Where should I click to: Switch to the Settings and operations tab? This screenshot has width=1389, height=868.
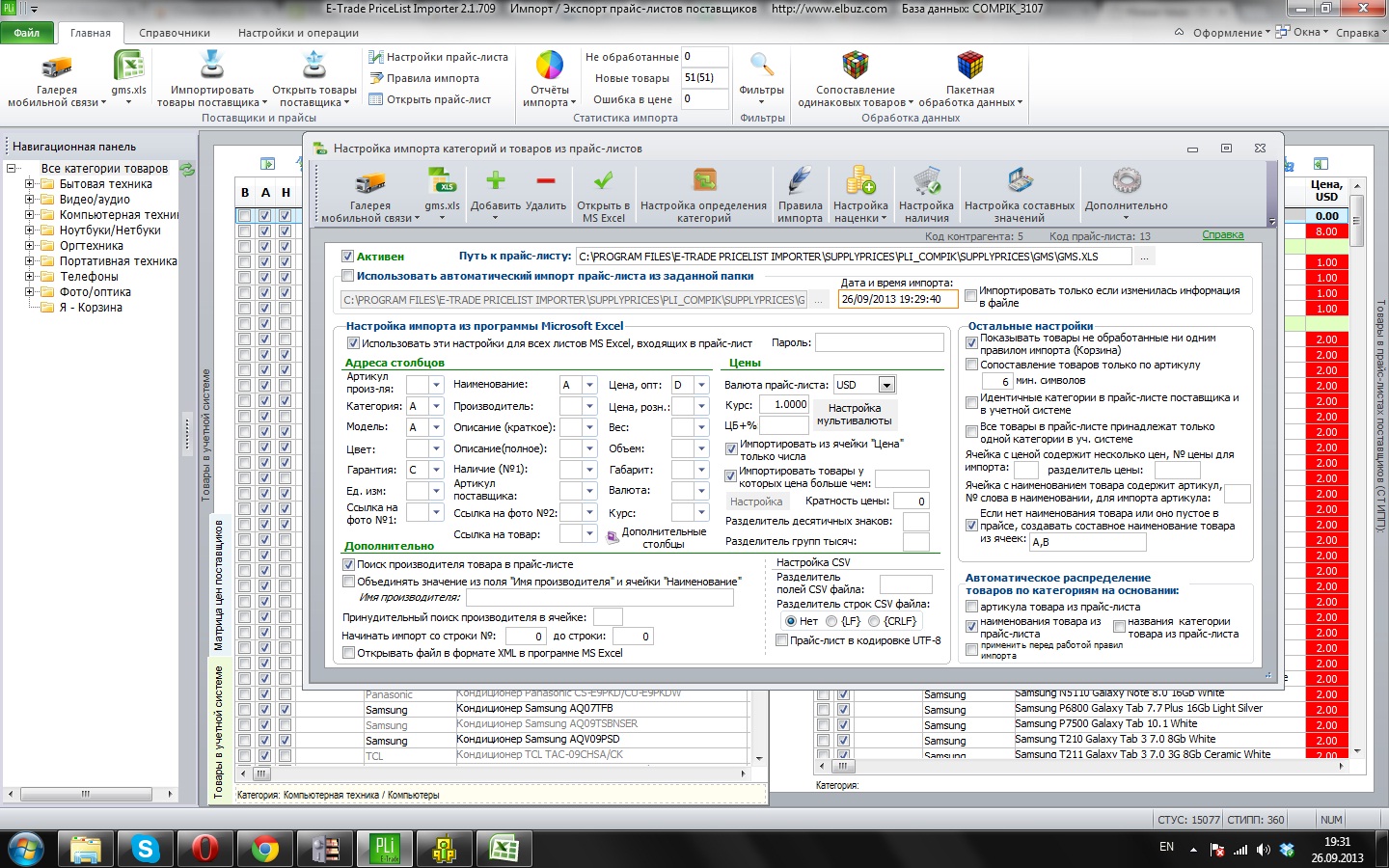point(298,33)
